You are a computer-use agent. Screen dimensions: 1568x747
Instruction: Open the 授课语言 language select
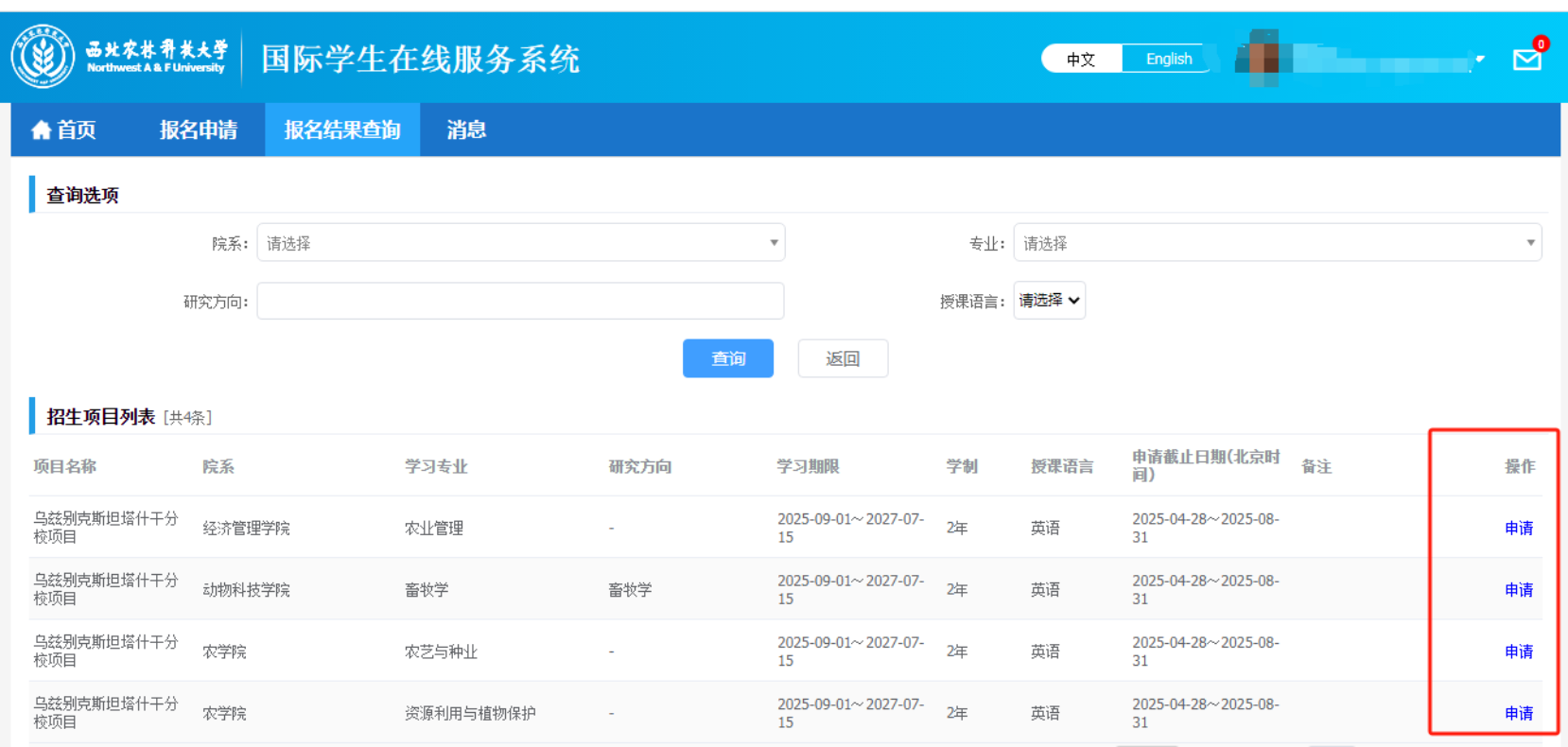[1049, 301]
